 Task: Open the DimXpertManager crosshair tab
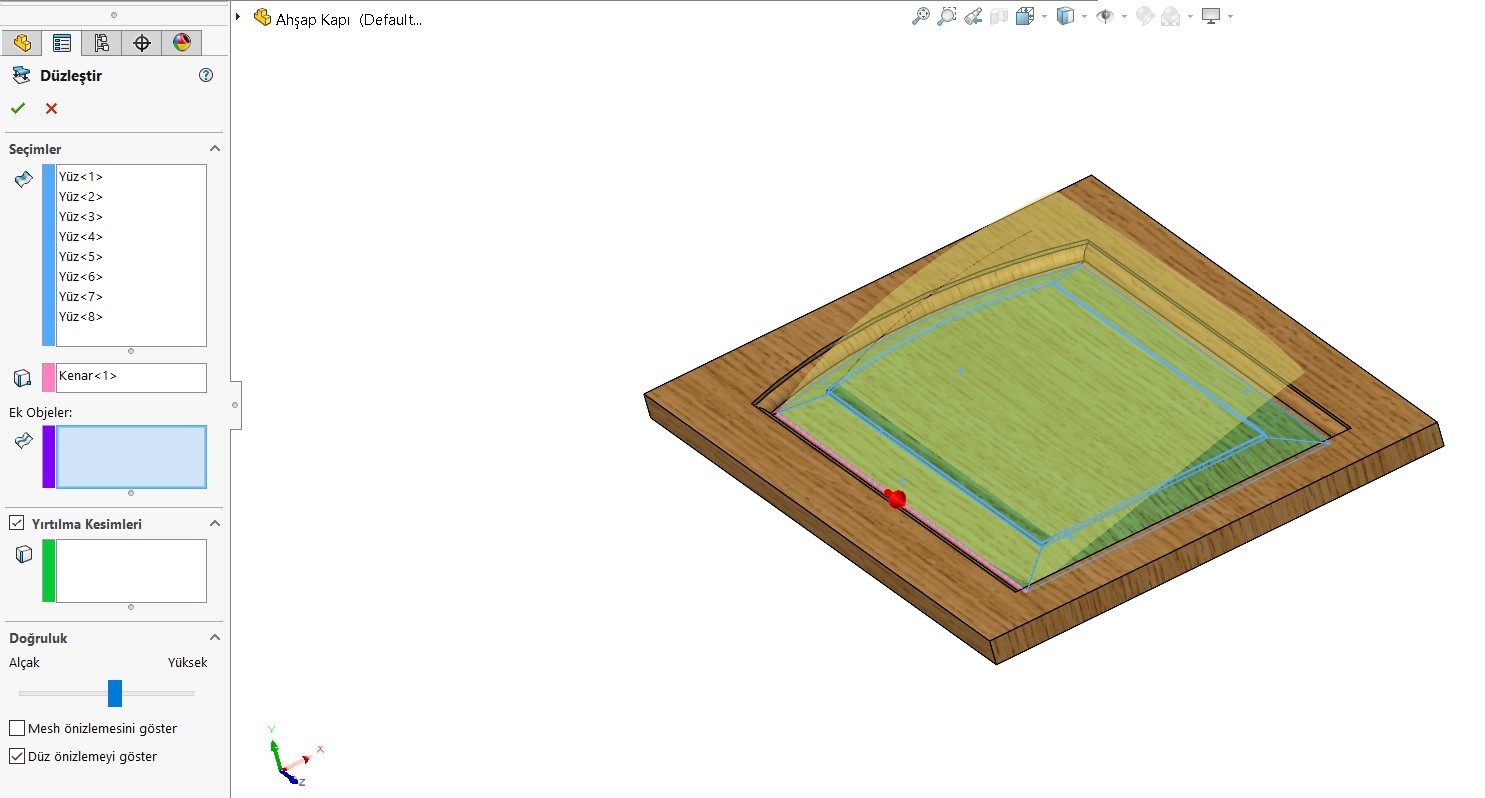141,43
